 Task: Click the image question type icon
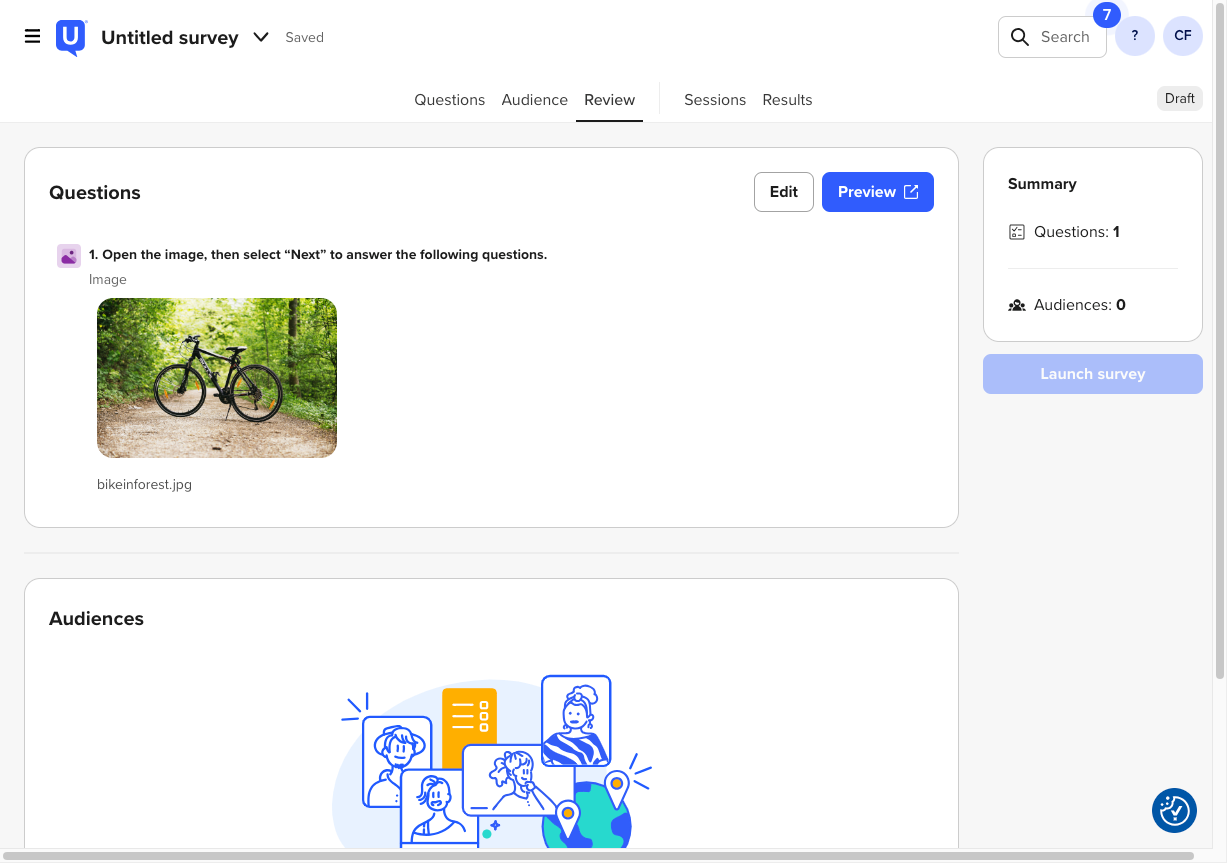coord(68,255)
